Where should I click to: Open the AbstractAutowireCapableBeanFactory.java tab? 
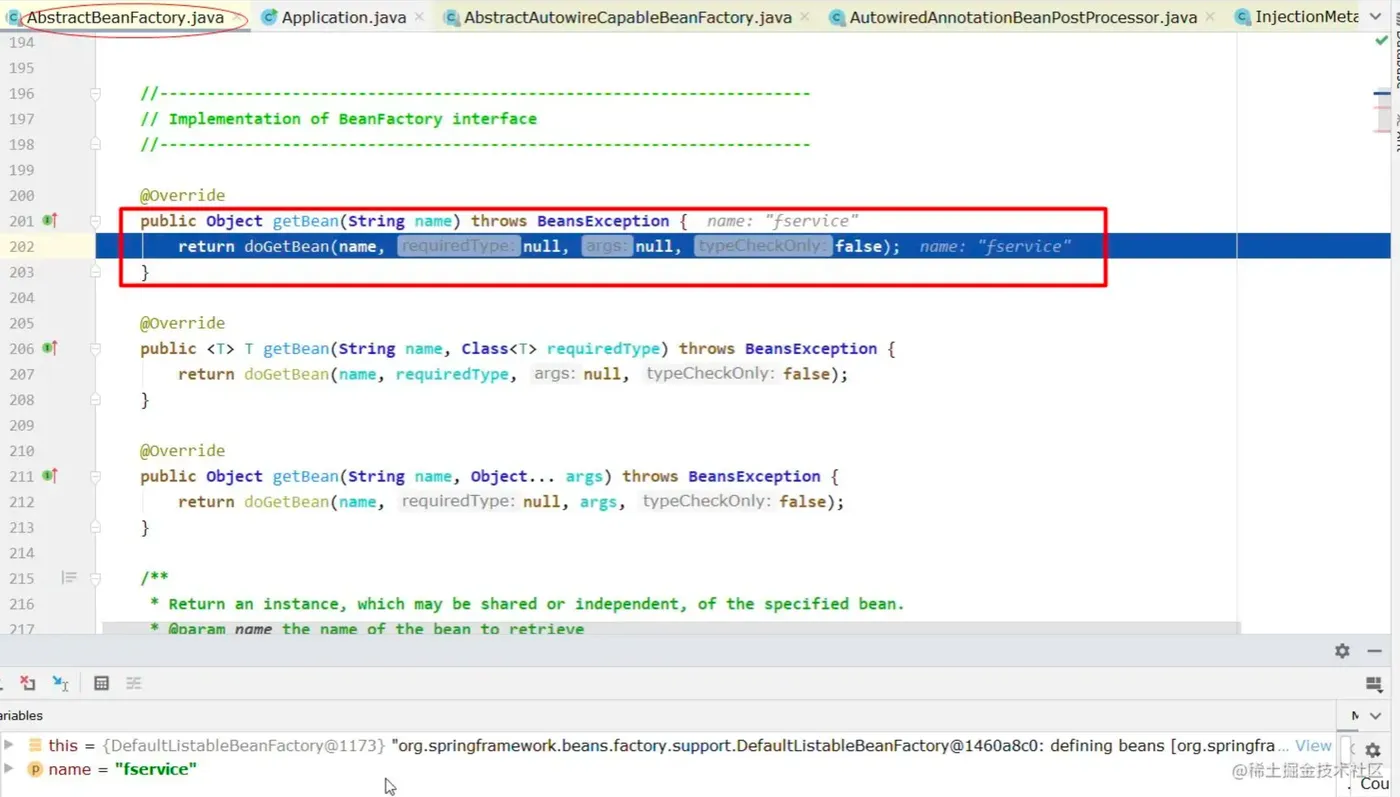pyautogui.click(x=627, y=17)
